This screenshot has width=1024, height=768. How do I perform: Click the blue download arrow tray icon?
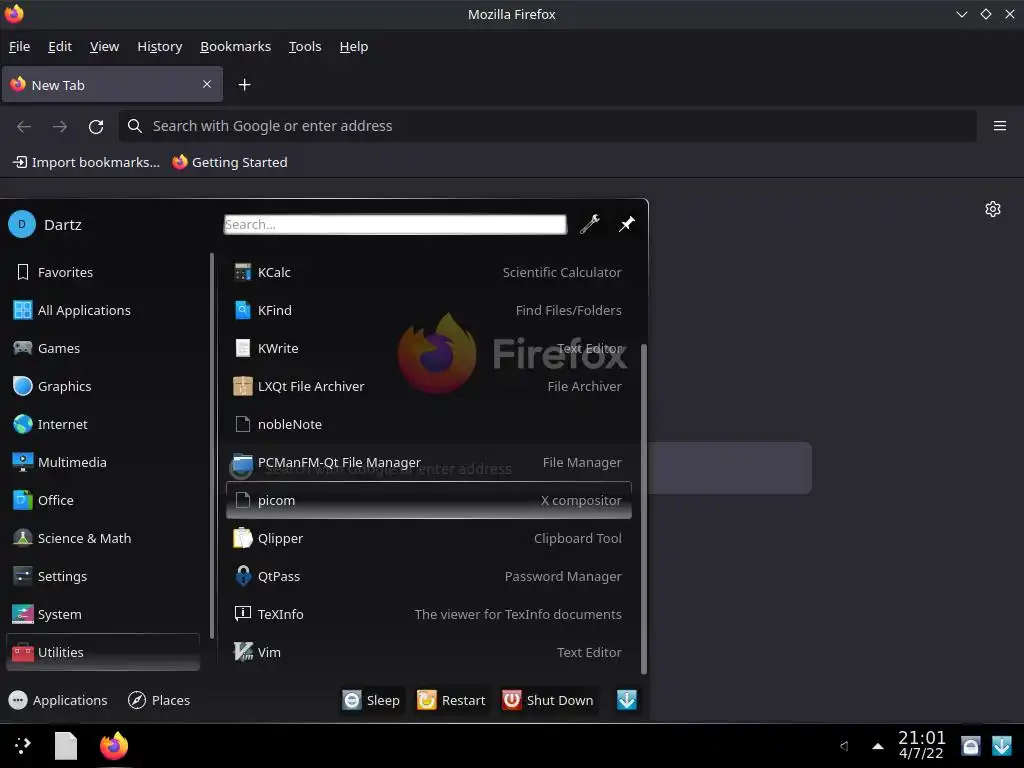point(1002,746)
